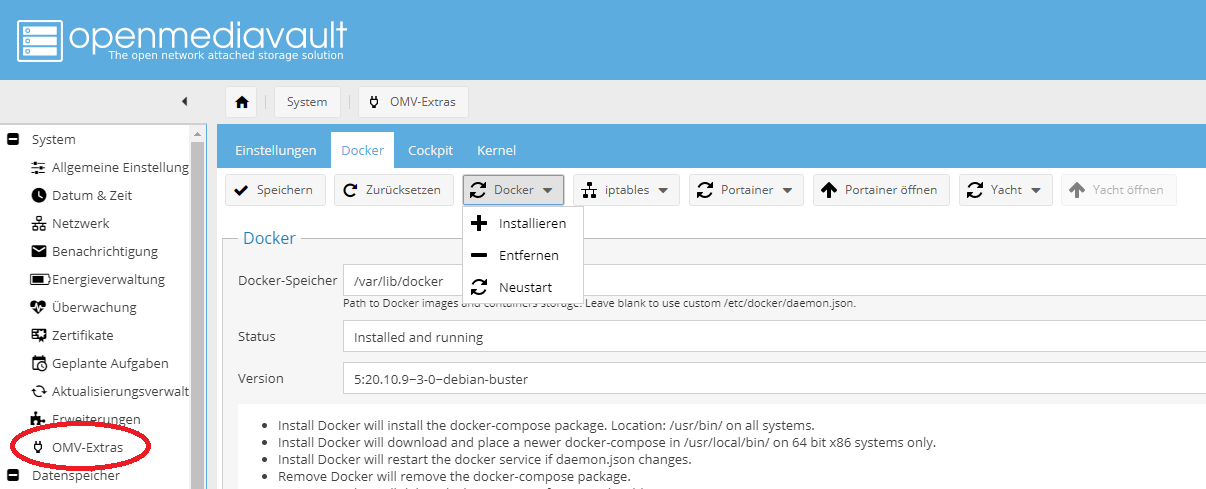Click the openmediavault logo
1206x489 pixels.
coord(183,40)
